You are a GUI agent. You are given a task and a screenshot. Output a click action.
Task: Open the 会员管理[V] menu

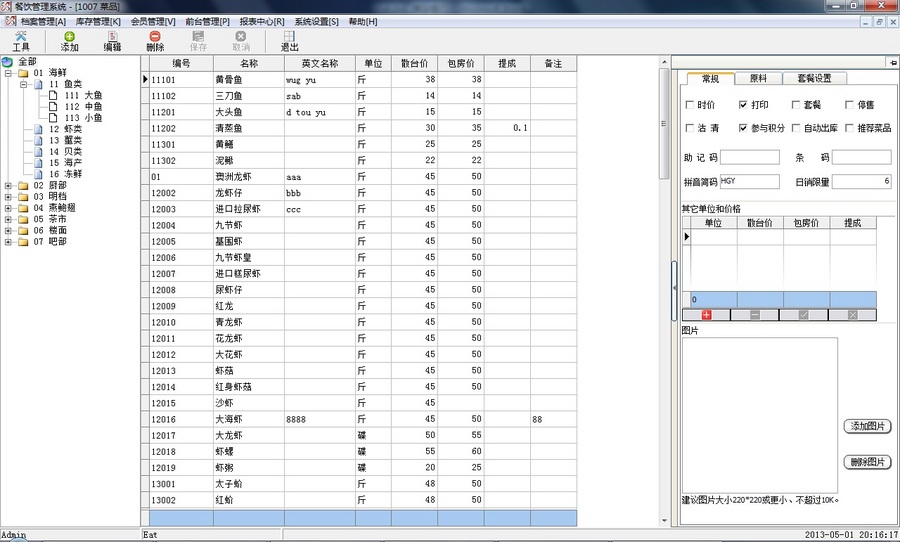coord(153,21)
